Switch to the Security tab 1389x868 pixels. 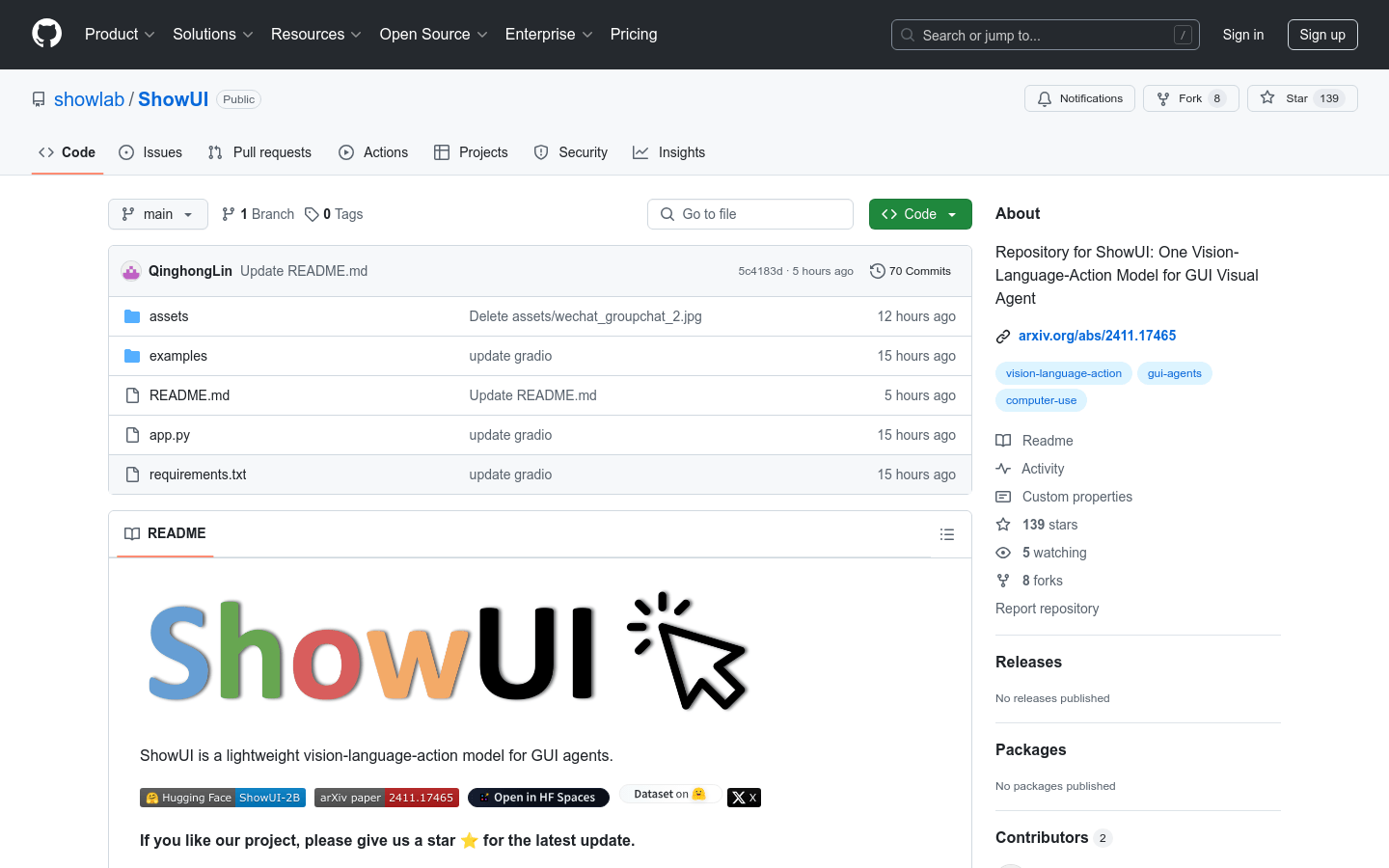(571, 152)
